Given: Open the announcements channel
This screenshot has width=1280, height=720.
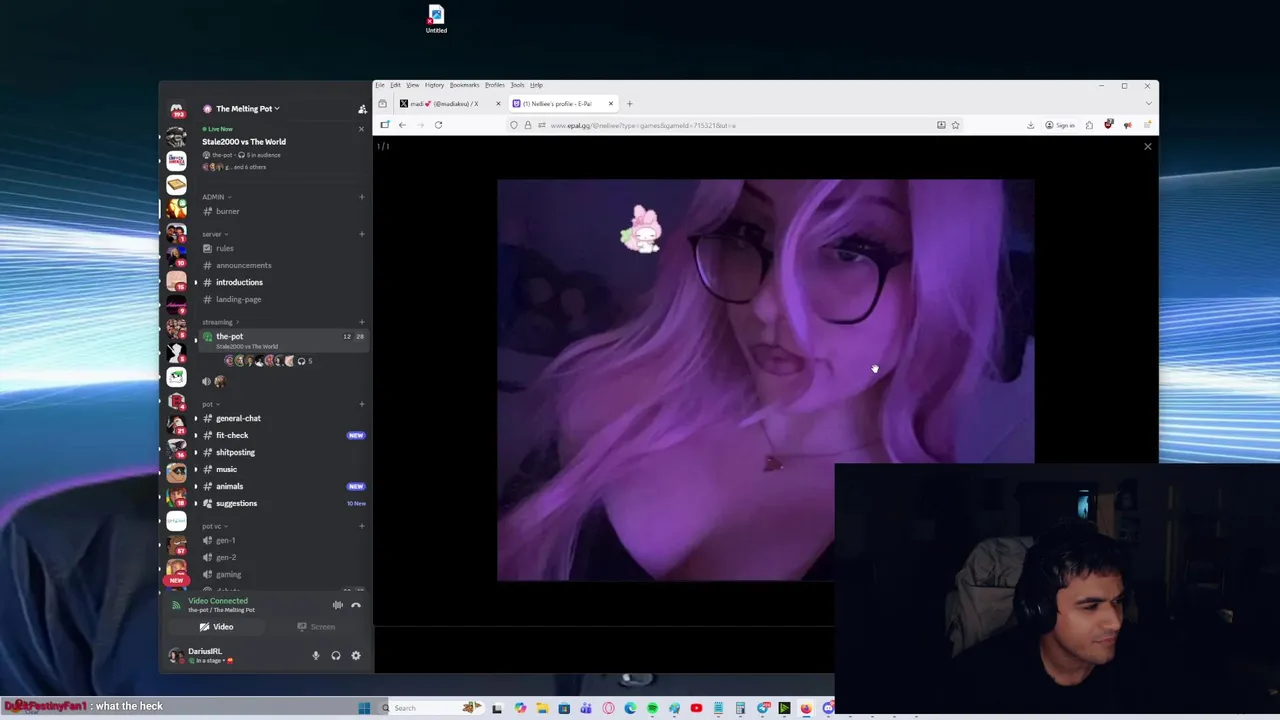Looking at the screenshot, I should point(283,265).
